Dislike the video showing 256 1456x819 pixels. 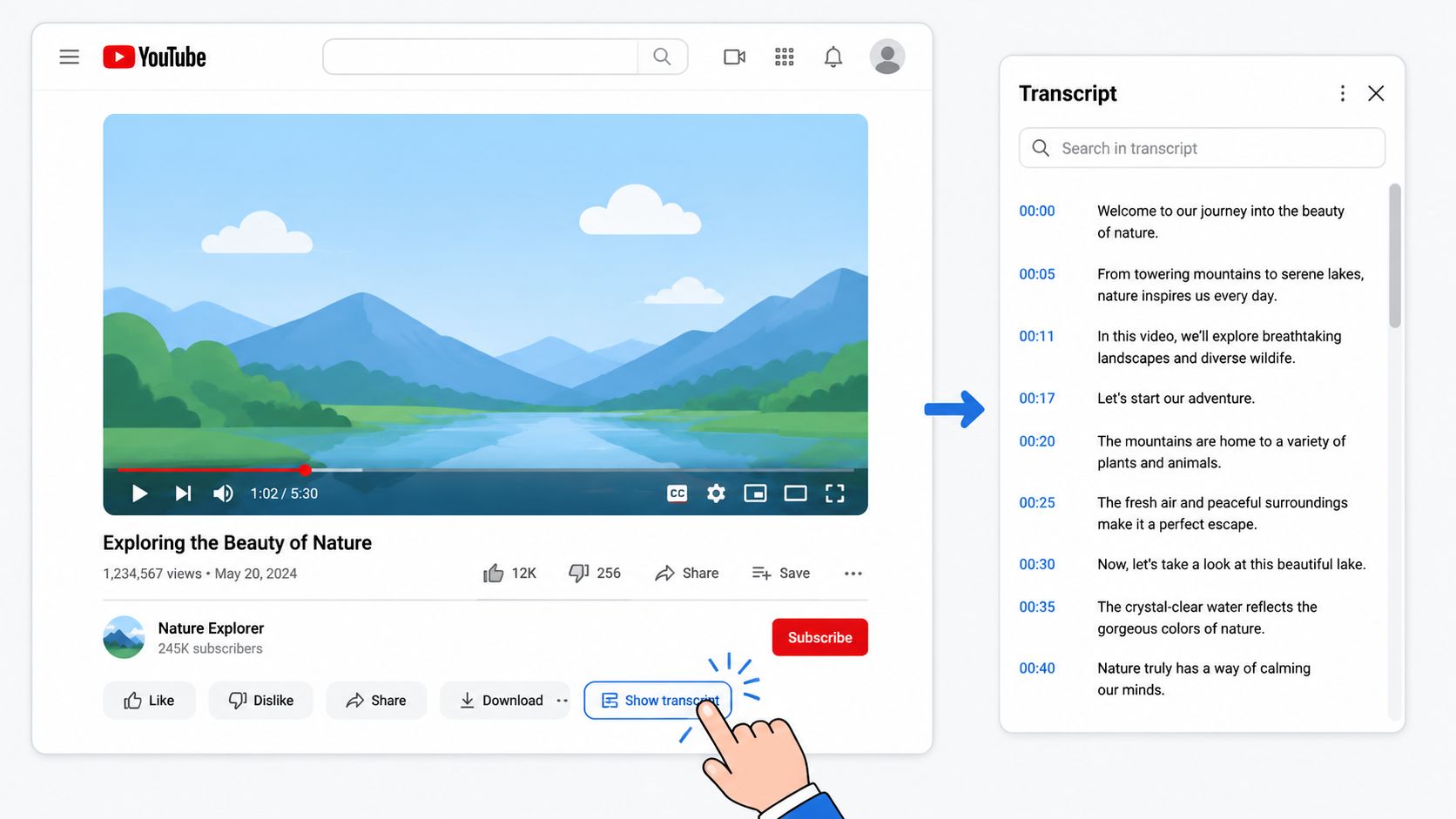point(595,573)
